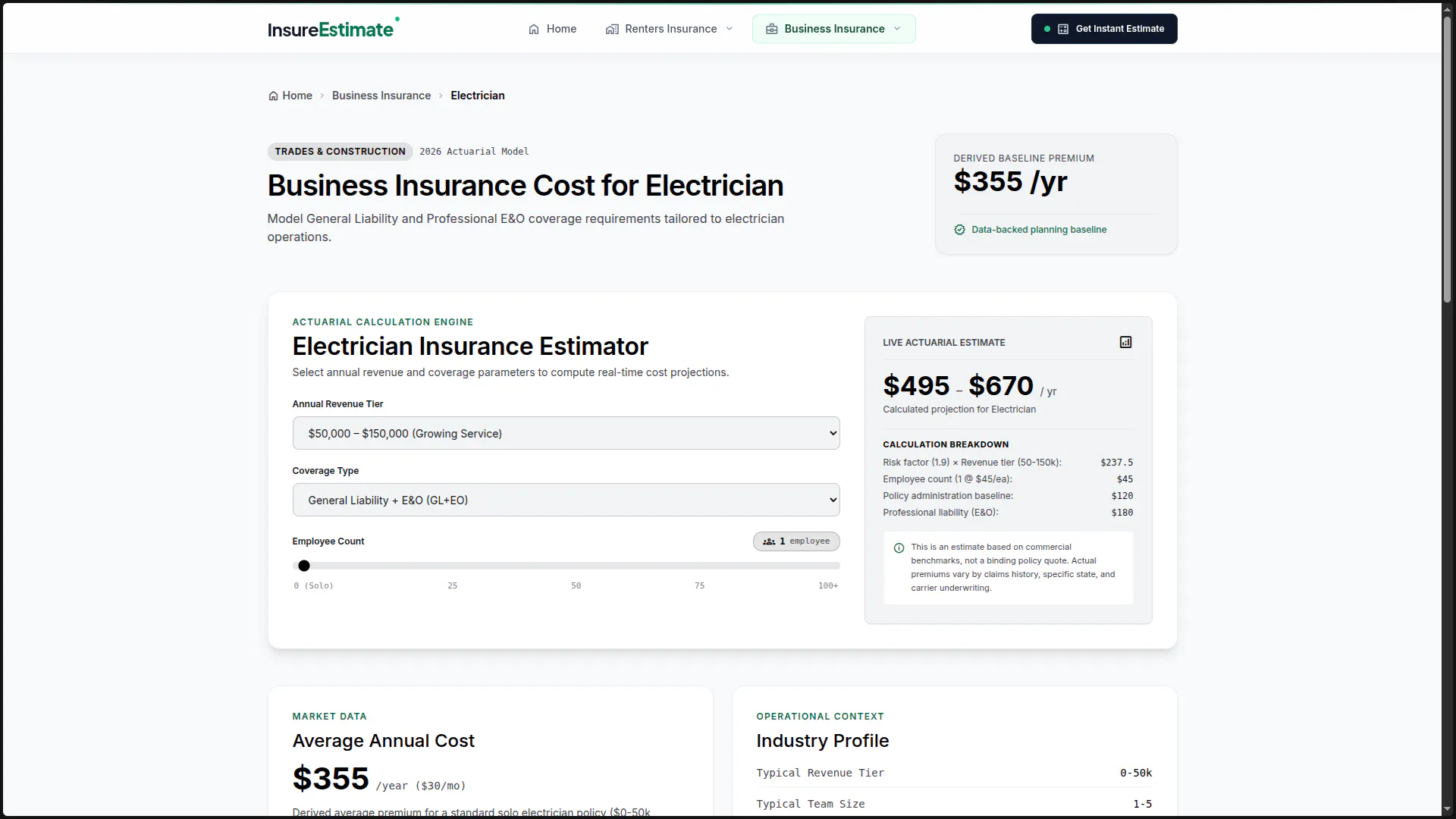The width and height of the screenshot is (1456, 819).
Task: Set employee slider at the 50 mark
Action: click(x=566, y=566)
